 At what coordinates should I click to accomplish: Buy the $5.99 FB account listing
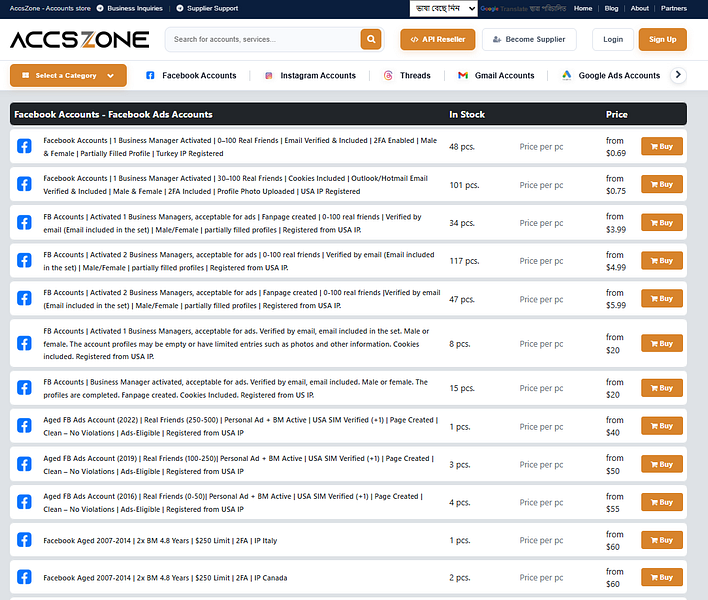tap(661, 298)
